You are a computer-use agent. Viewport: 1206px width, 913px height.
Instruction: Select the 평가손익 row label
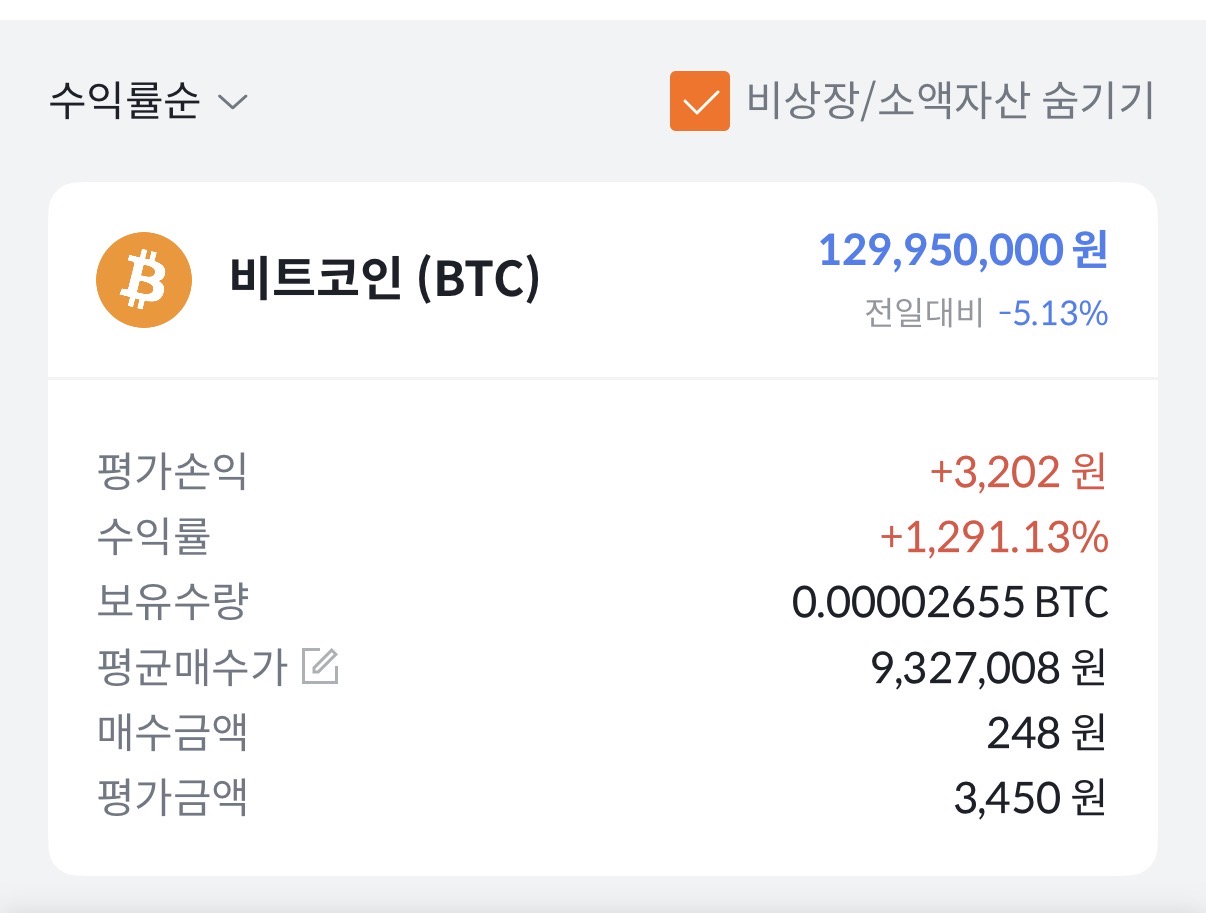click(x=172, y=472)
